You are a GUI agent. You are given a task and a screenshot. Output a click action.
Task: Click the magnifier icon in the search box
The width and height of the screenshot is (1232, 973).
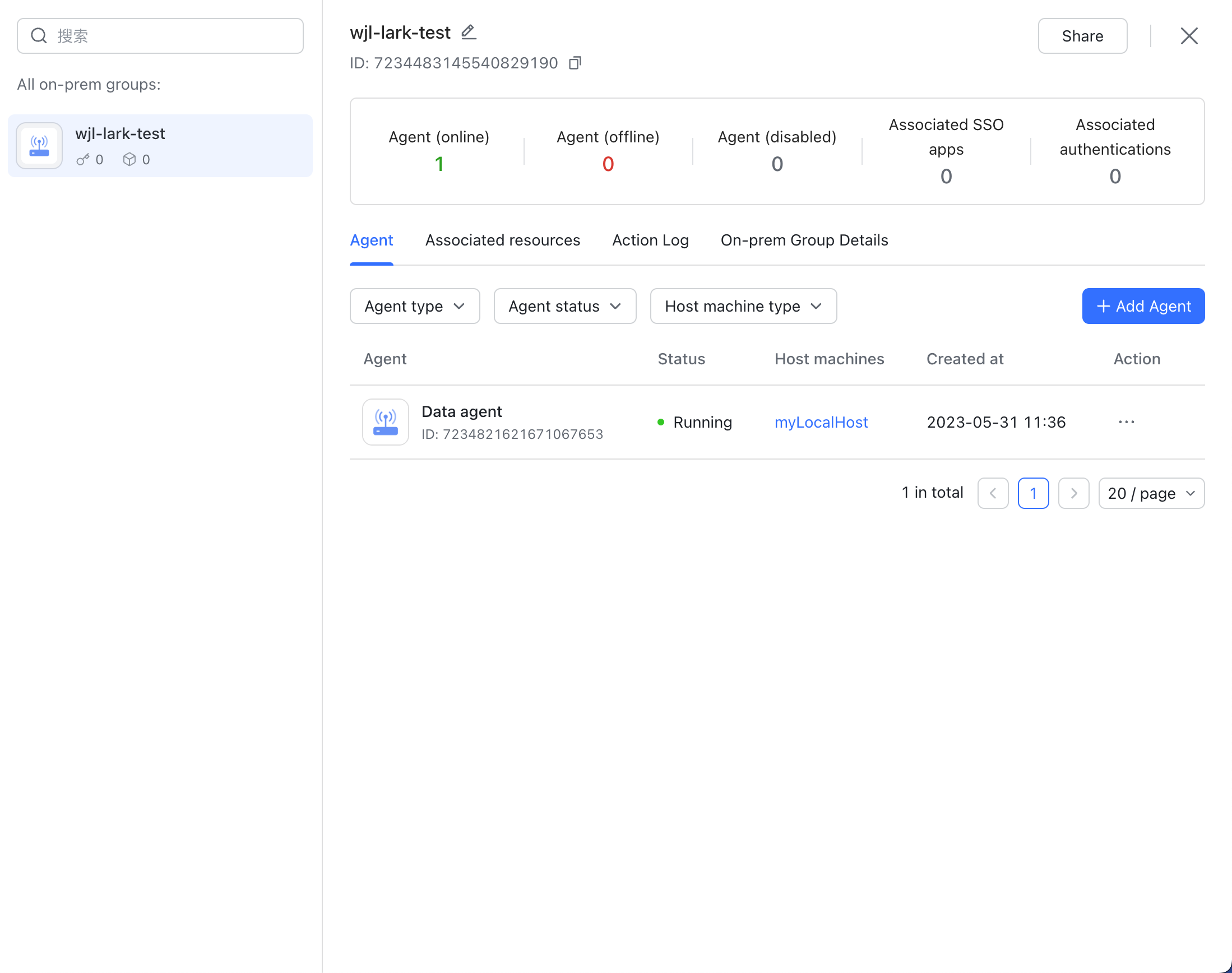[x=39, y=36]
